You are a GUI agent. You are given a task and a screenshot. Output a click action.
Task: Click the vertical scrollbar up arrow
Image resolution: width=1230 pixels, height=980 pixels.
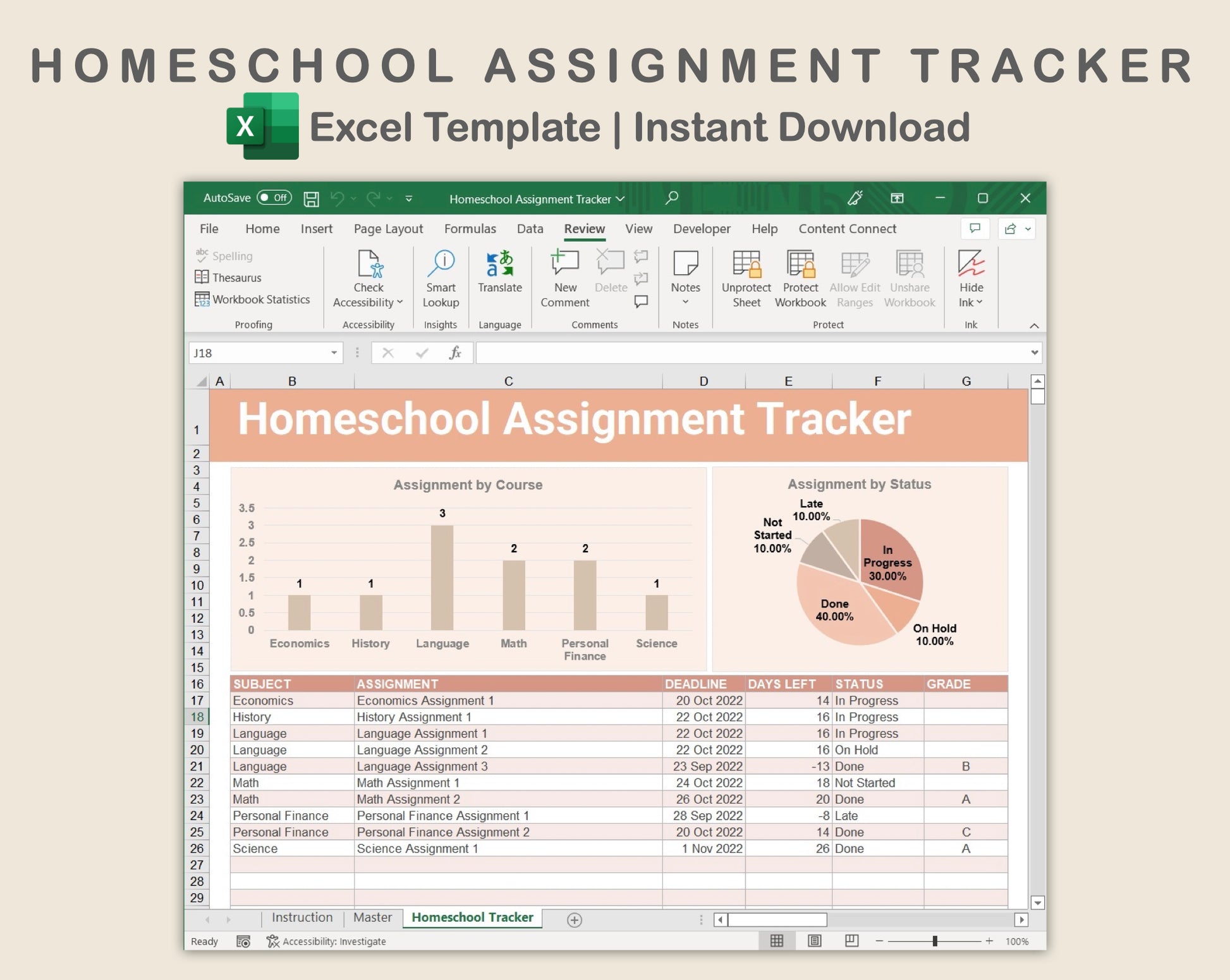(1037, 381)
